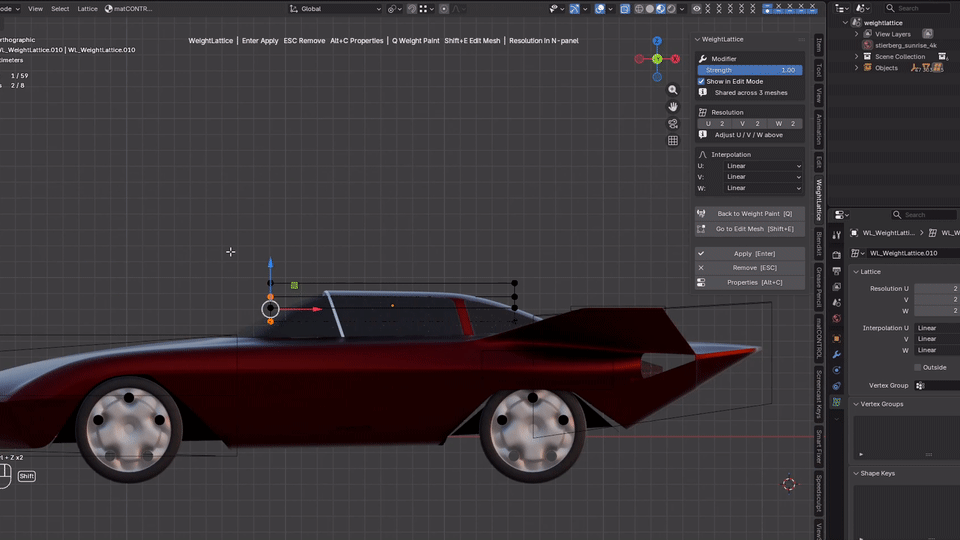Click the X axis on navigation gizmo
The height and width of the screenshot is (540, 960).
675,59
